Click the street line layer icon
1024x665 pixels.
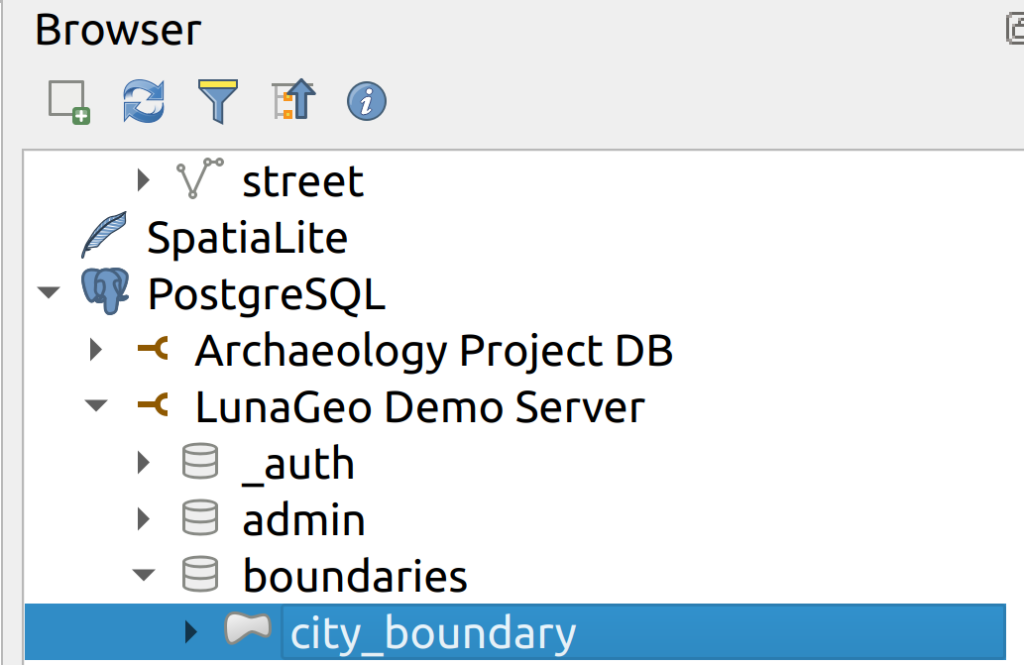pyautogui.click(x=199, y=180)
